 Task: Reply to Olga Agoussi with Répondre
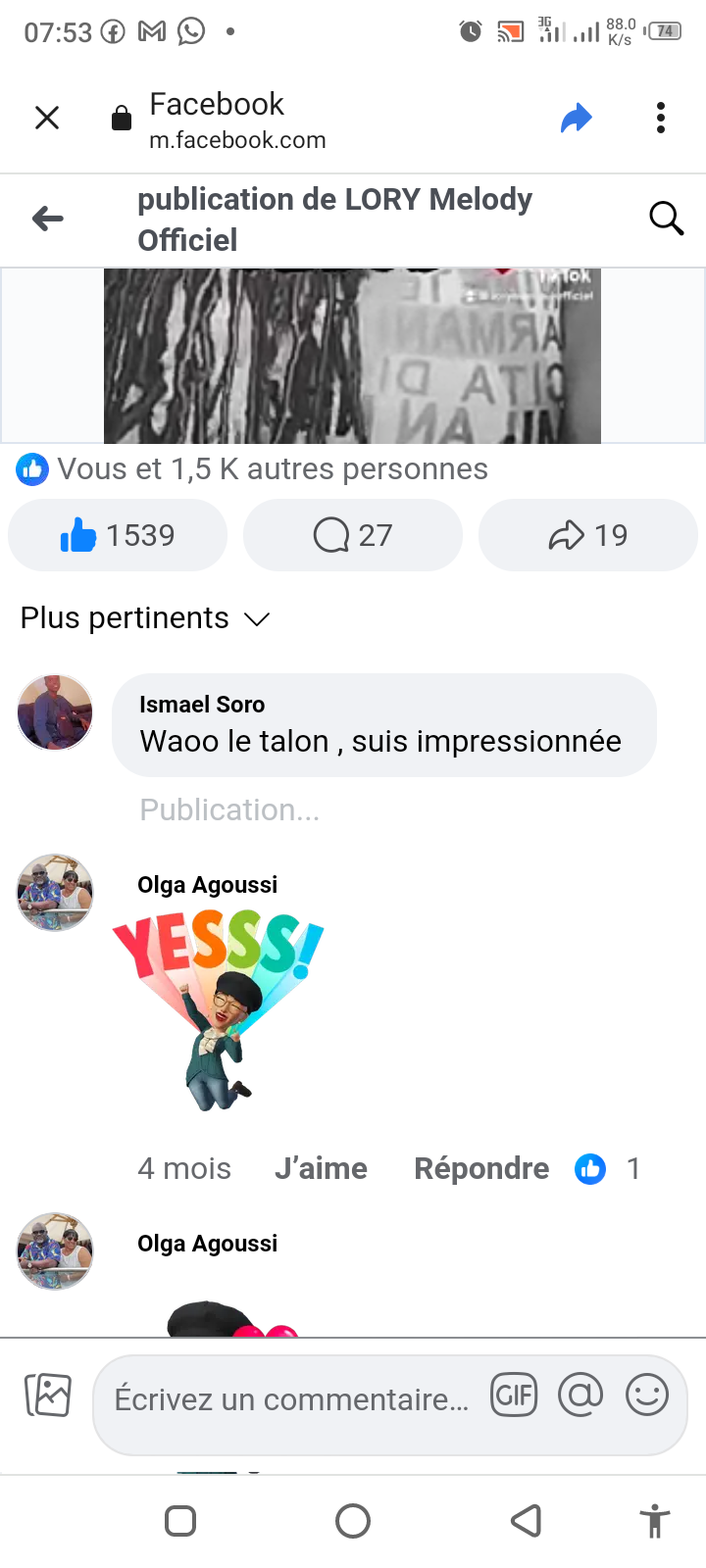pyautogui.click(x=481, y=1168)
